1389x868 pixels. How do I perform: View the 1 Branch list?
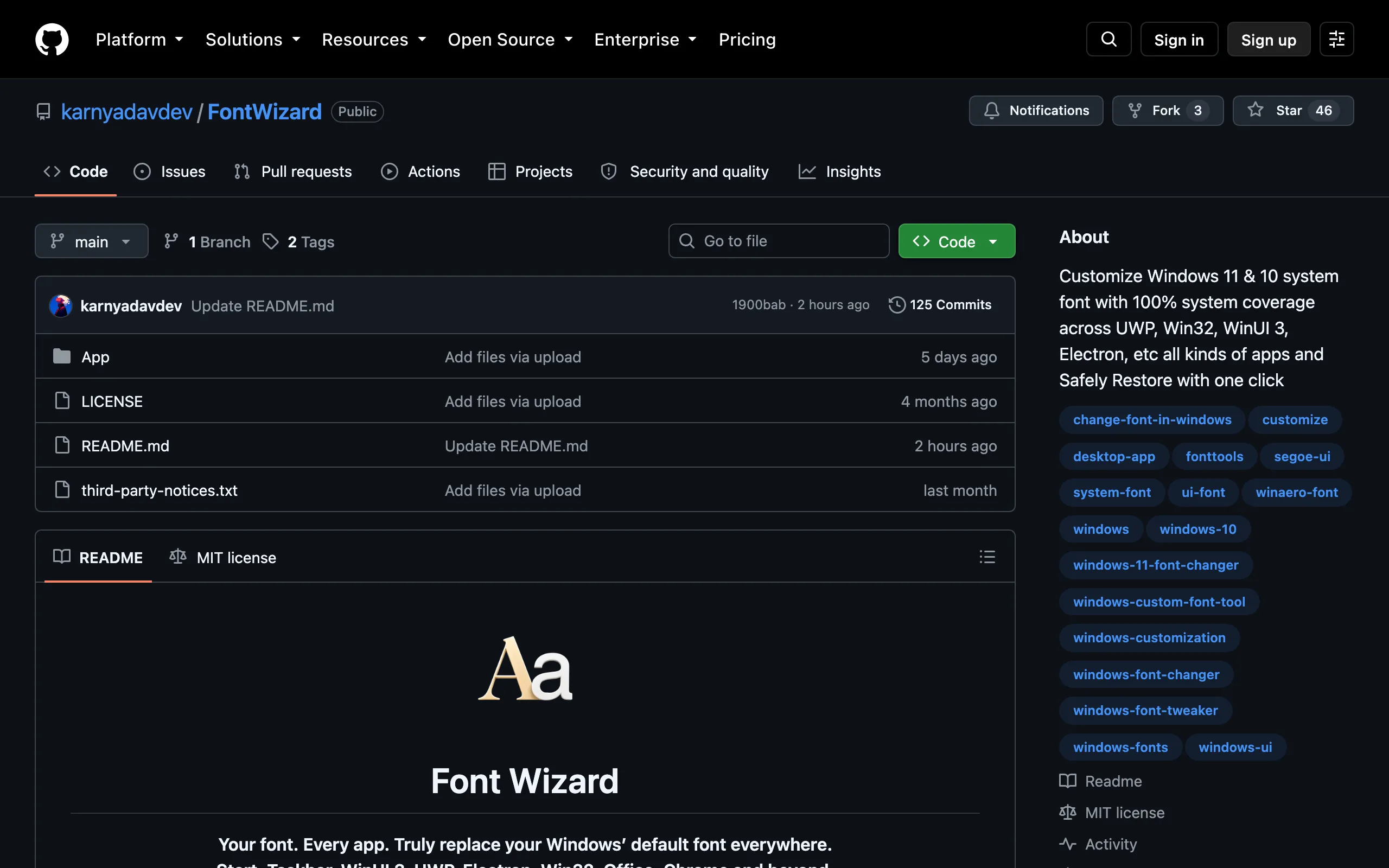coord(207,242)
